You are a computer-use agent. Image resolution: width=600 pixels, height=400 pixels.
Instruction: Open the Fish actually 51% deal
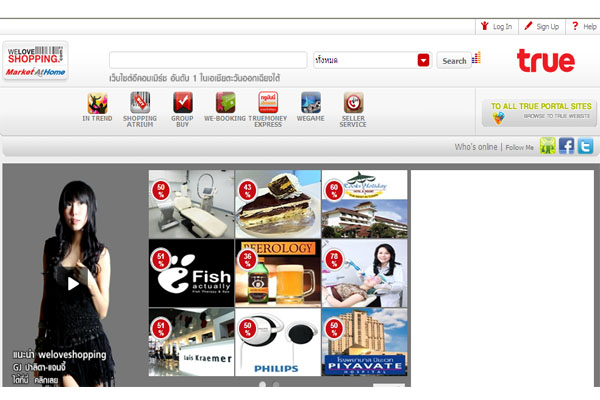pyautogui.click(x=191, y=273)
